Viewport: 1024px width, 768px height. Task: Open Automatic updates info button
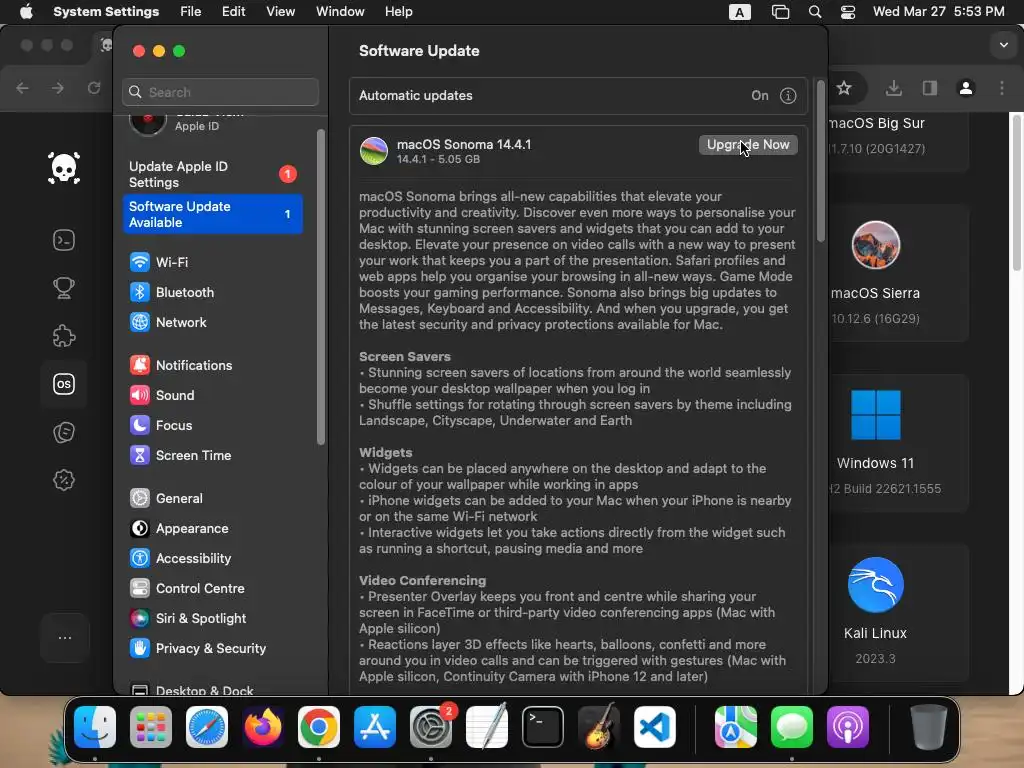[788, 95]
